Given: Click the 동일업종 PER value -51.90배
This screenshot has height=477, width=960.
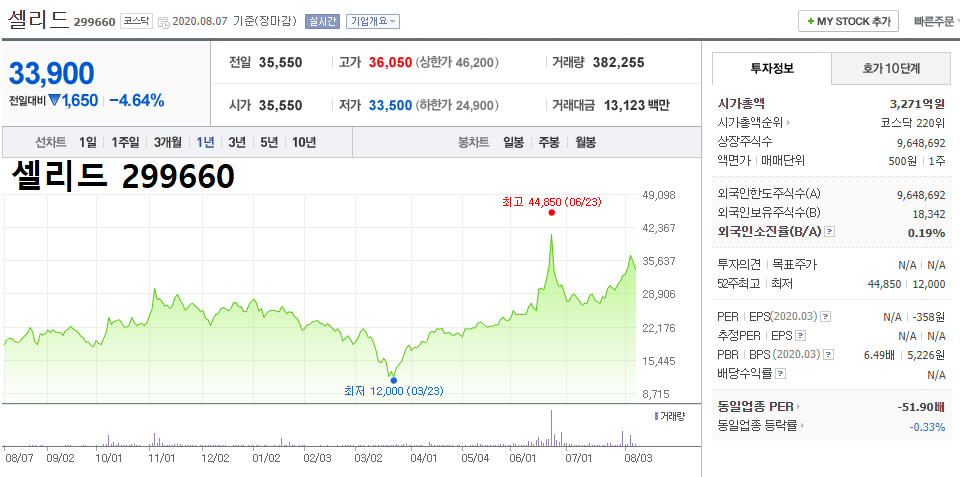Looking at the screenshot, I should coord(921,407).
